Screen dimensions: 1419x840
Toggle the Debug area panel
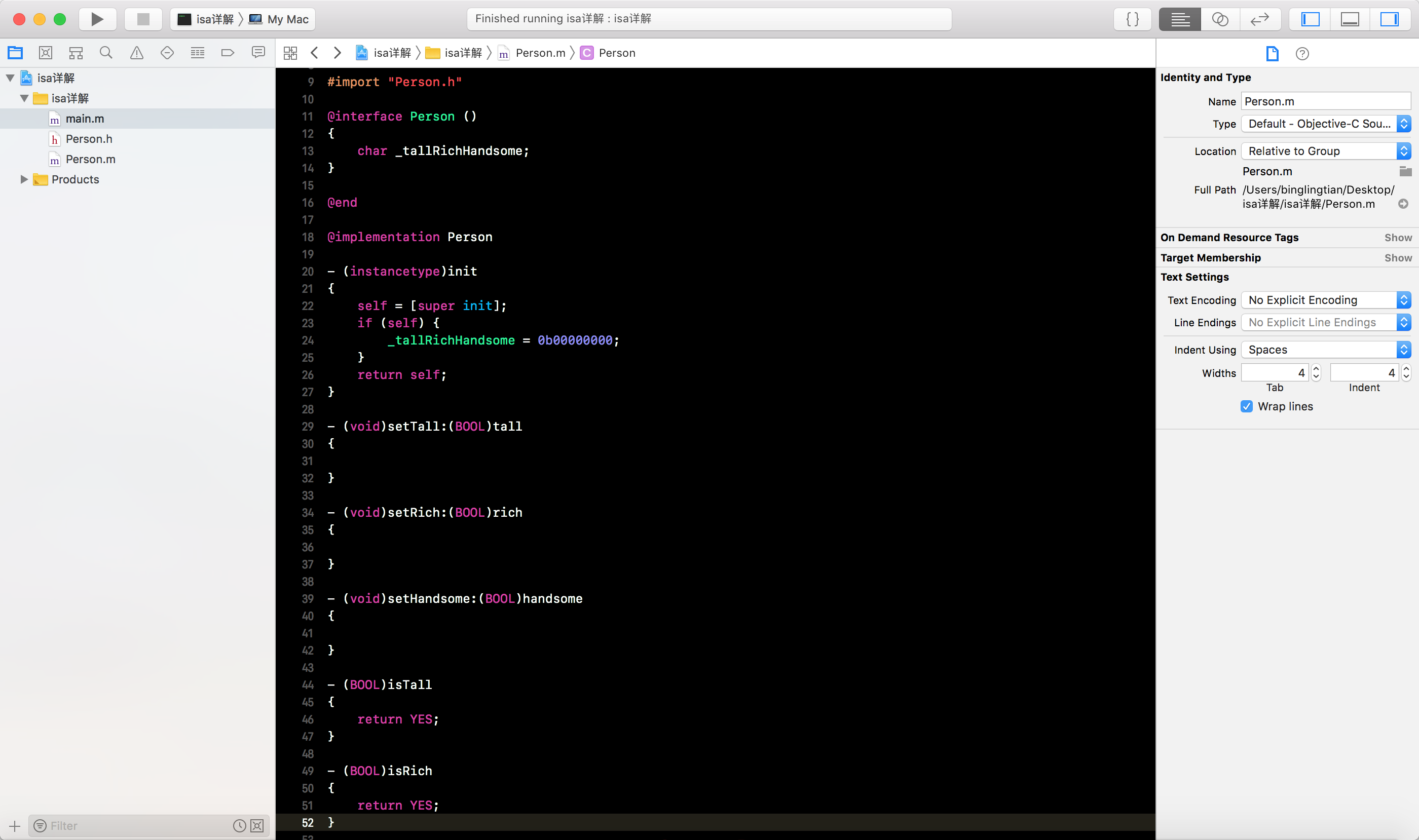point(1350,19)
